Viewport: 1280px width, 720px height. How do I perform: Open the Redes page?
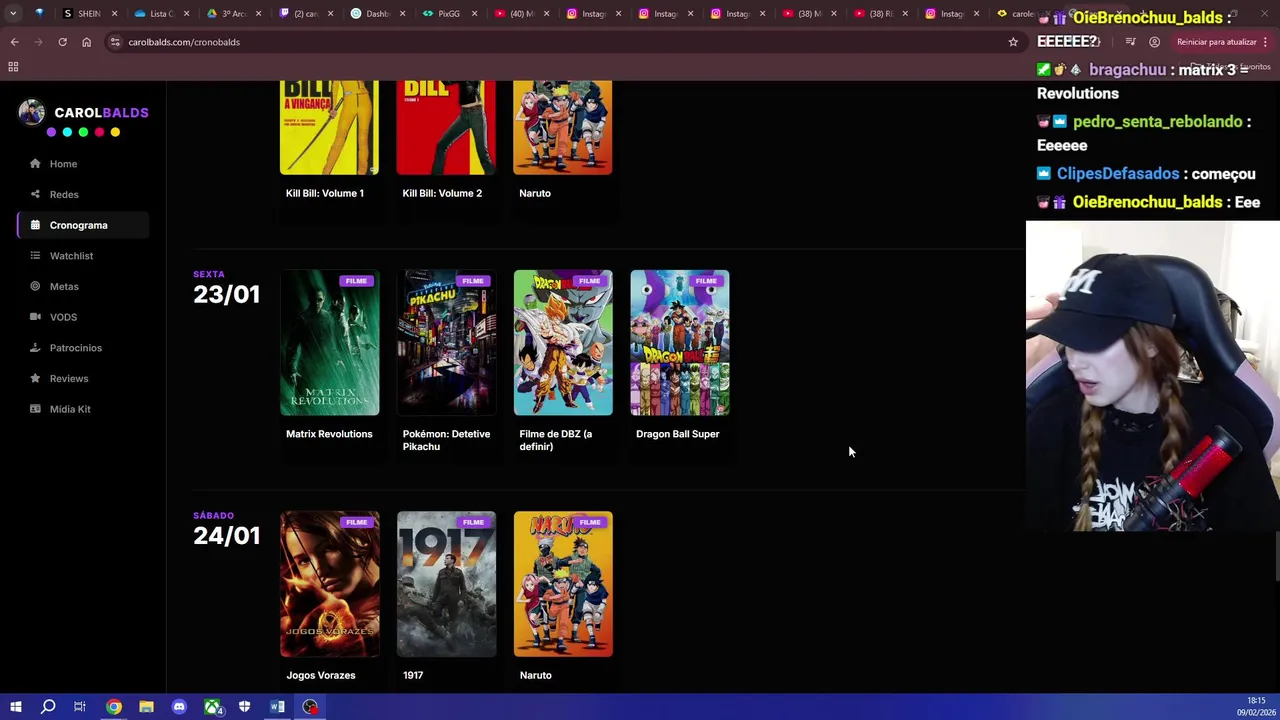[64, 194]
